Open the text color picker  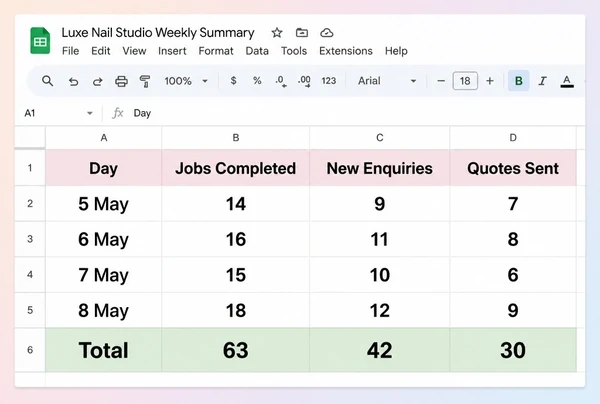click(567, 81)
